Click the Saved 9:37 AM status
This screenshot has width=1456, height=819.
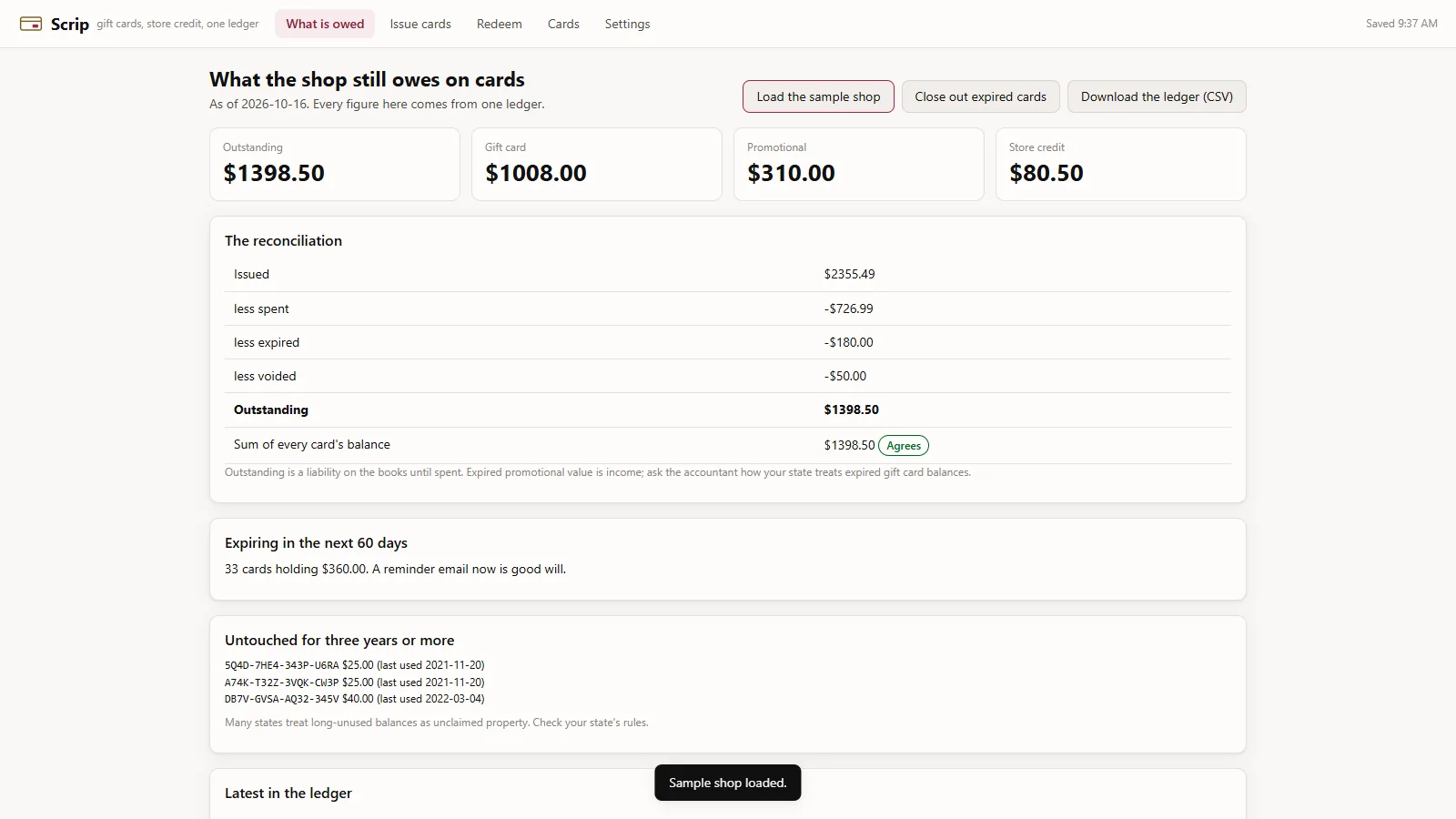pos(1401,24)
